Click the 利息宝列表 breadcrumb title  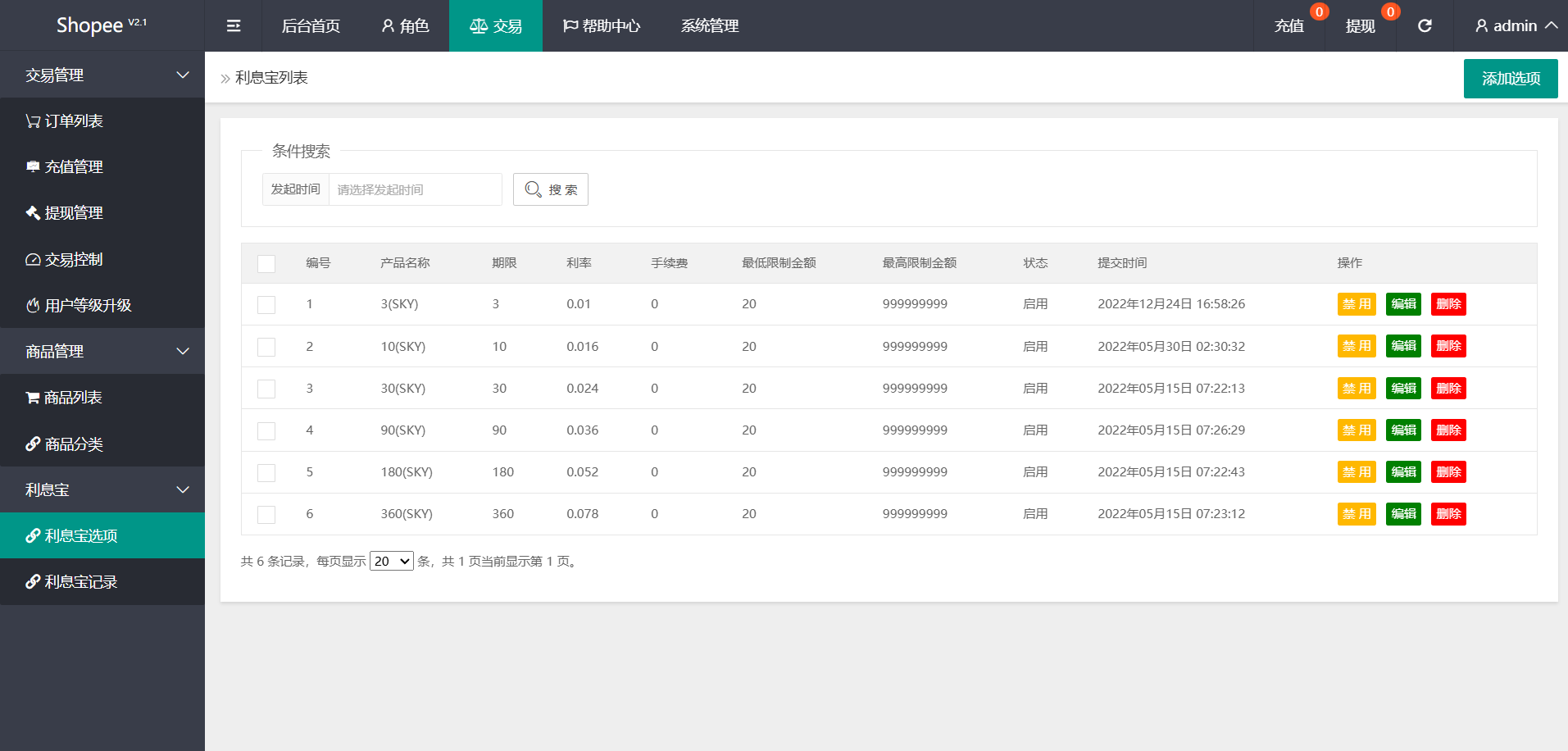271,78
